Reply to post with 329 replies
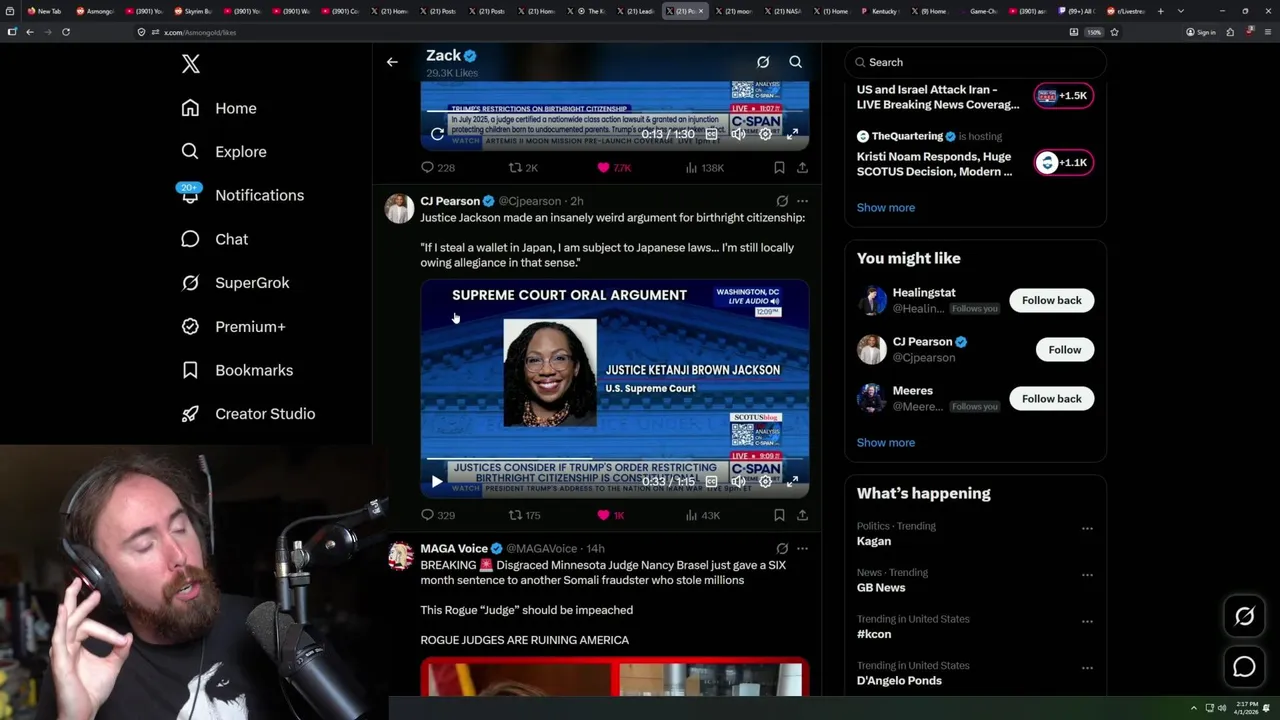Screen dimensions: 1280x720 (x=437, y=515)
